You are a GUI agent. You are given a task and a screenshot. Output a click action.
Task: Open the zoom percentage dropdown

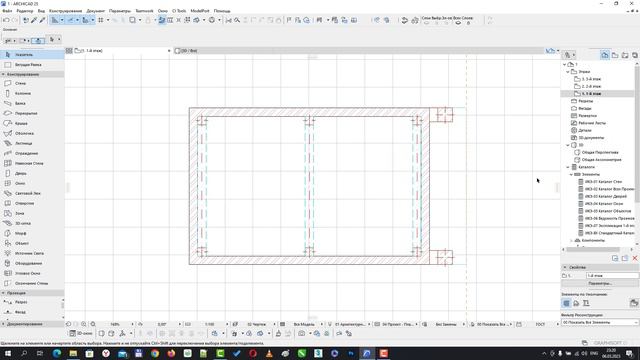[132, 324]
